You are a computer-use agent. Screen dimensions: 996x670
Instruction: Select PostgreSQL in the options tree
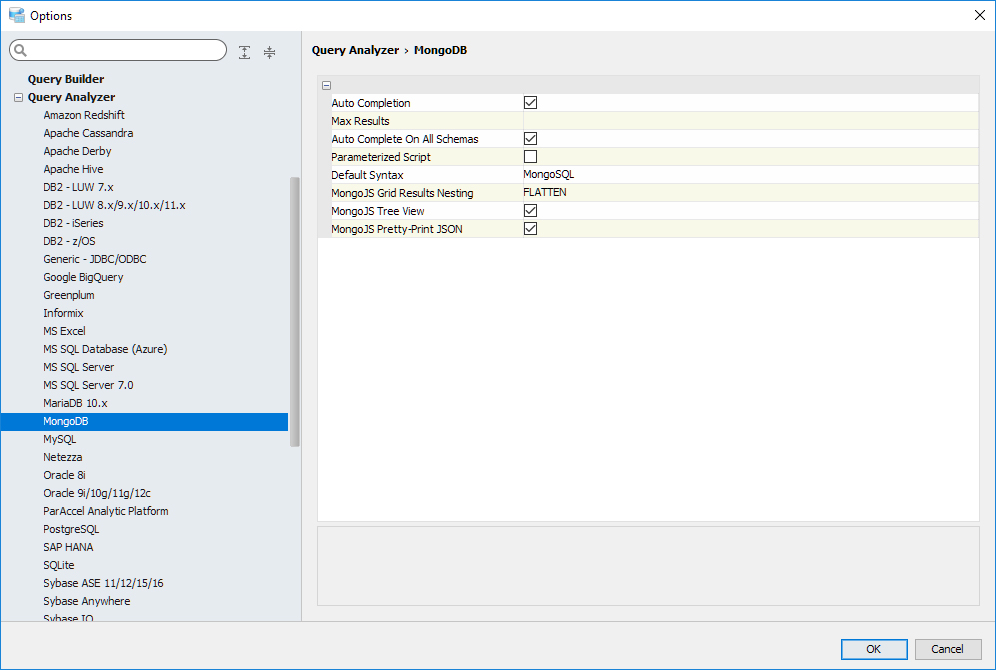coord(71,529)
